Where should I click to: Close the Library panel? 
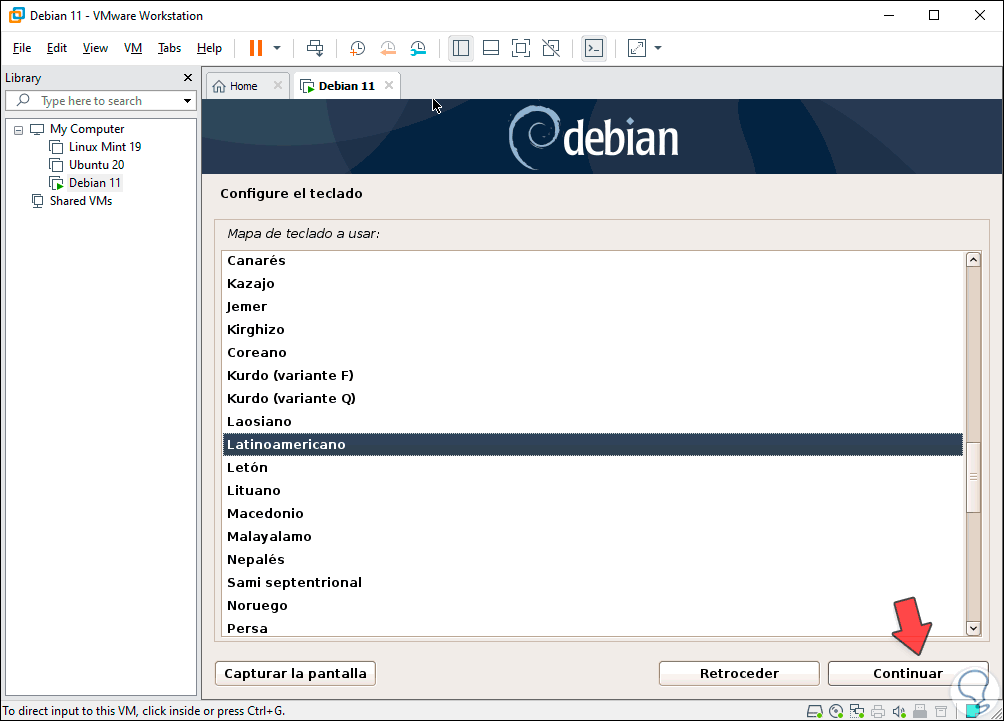pos(188,77)
